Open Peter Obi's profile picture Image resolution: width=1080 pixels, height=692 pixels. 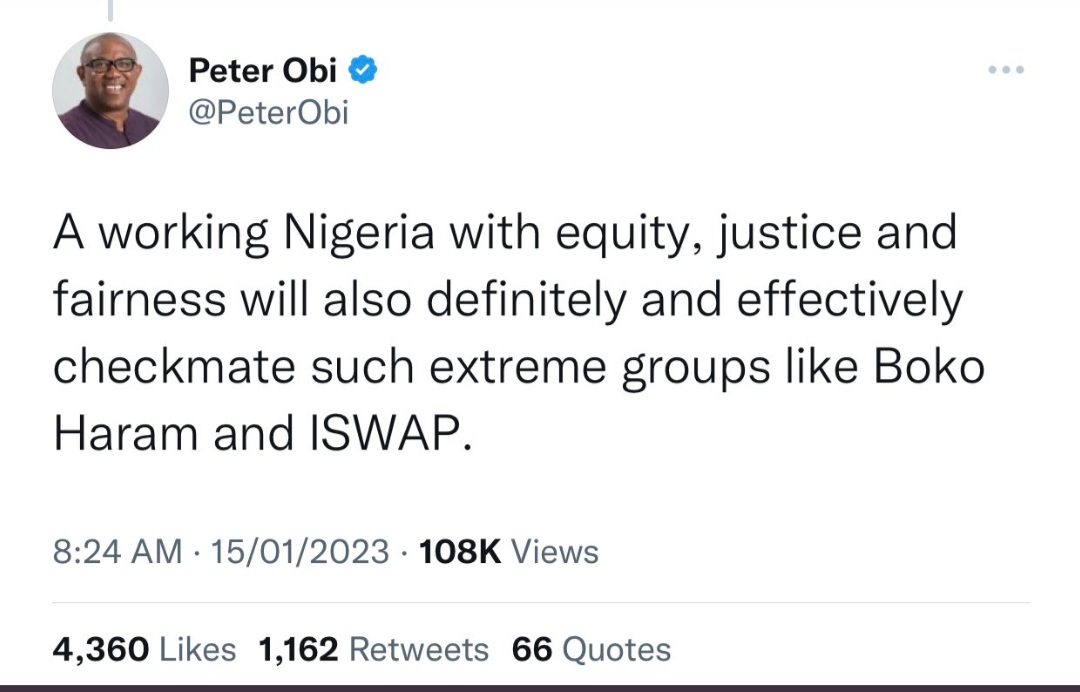pos(110,91)
